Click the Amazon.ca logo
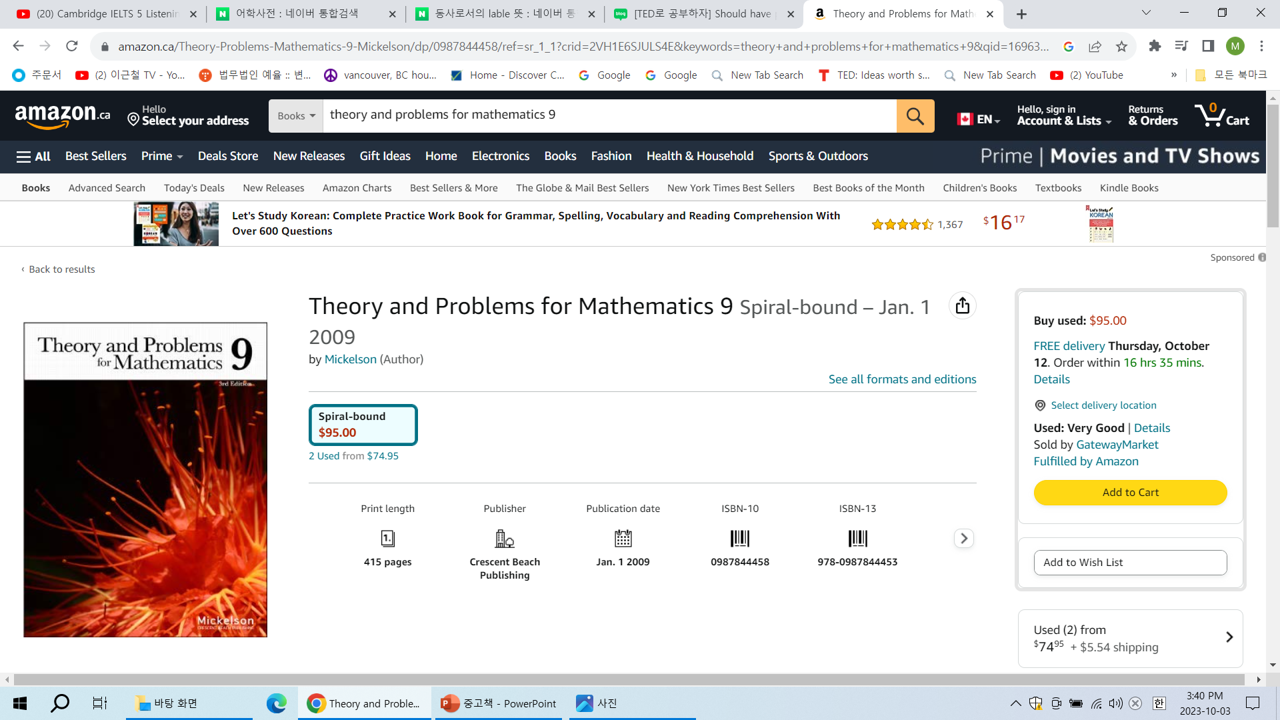 pos(62,116)
